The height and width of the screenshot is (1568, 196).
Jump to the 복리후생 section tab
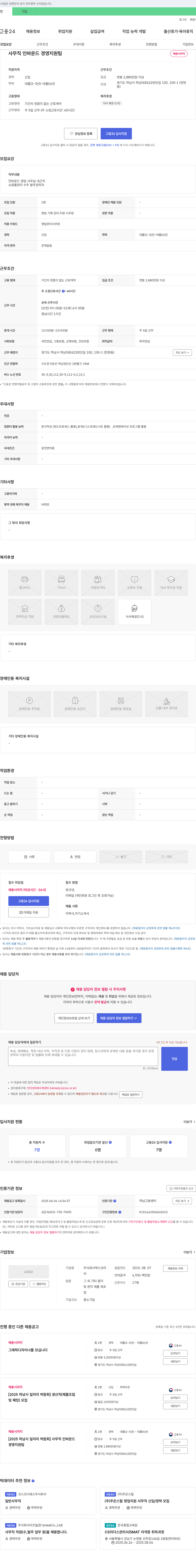click(115, 44)
